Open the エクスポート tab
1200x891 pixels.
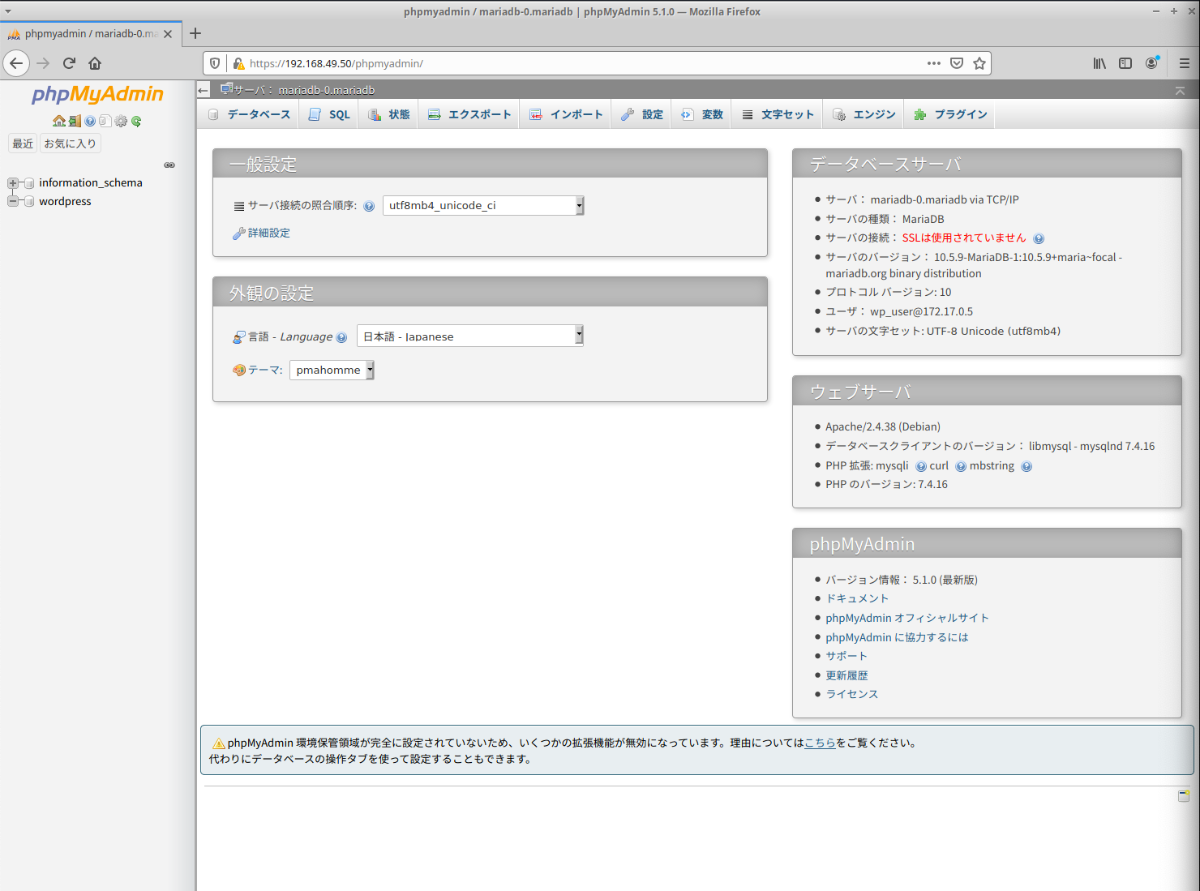pos(469,114)
